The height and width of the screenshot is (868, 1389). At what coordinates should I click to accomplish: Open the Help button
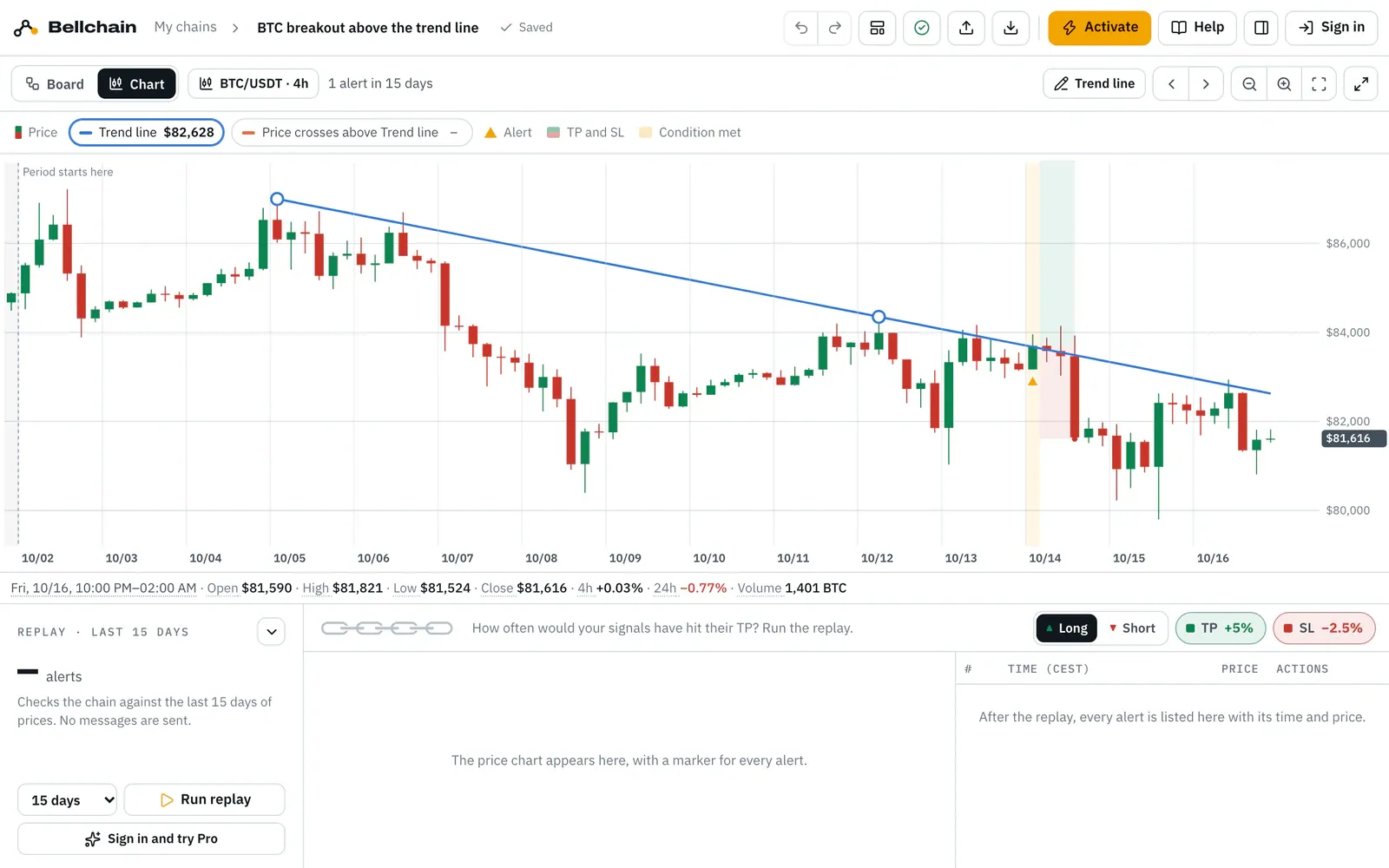(1198, 28)
